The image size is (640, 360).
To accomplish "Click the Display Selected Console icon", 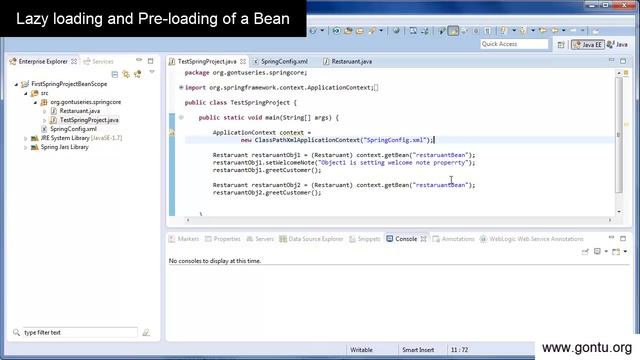I will pos(597,252).
